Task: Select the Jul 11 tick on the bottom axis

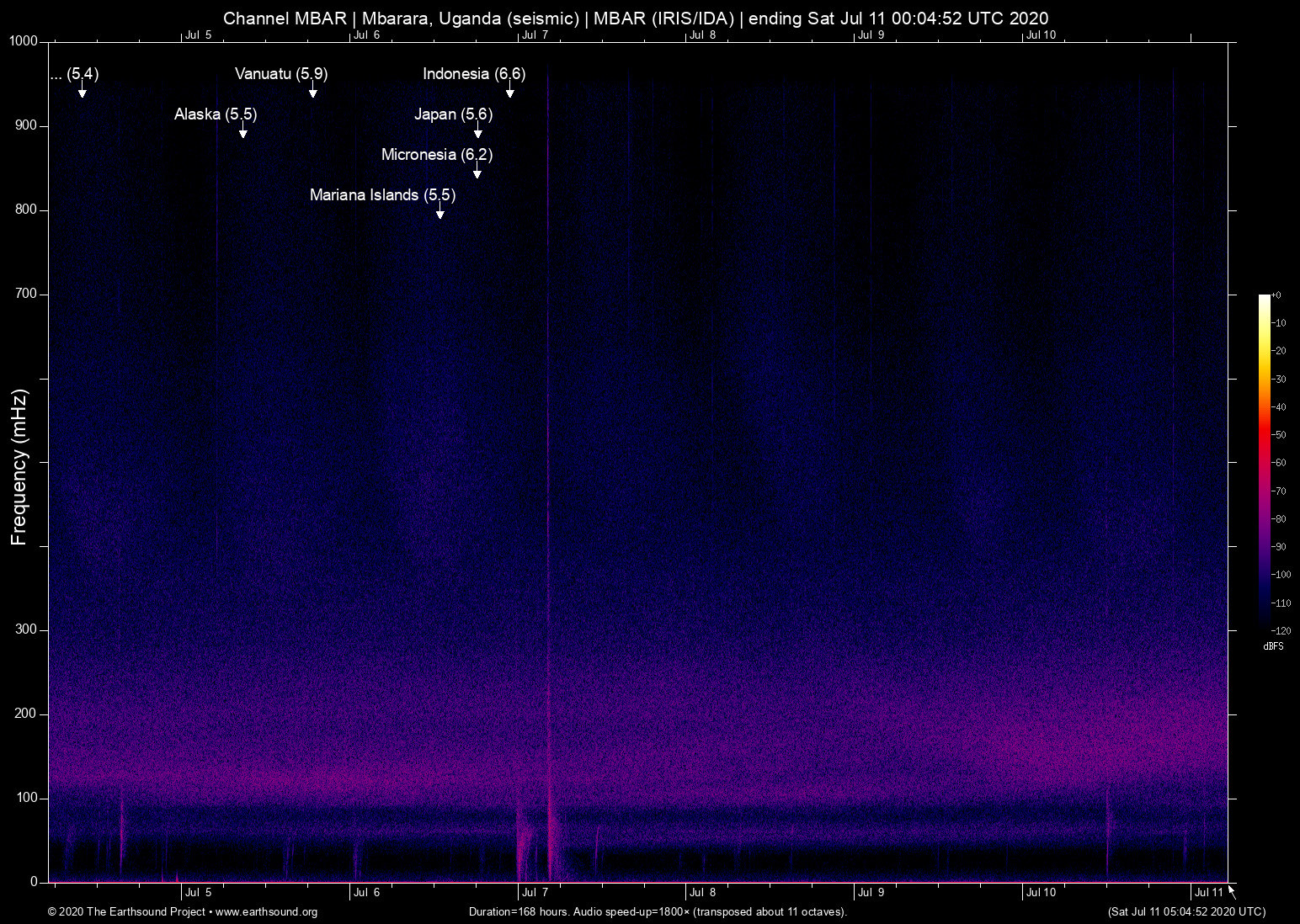Action: [1208, 893]
